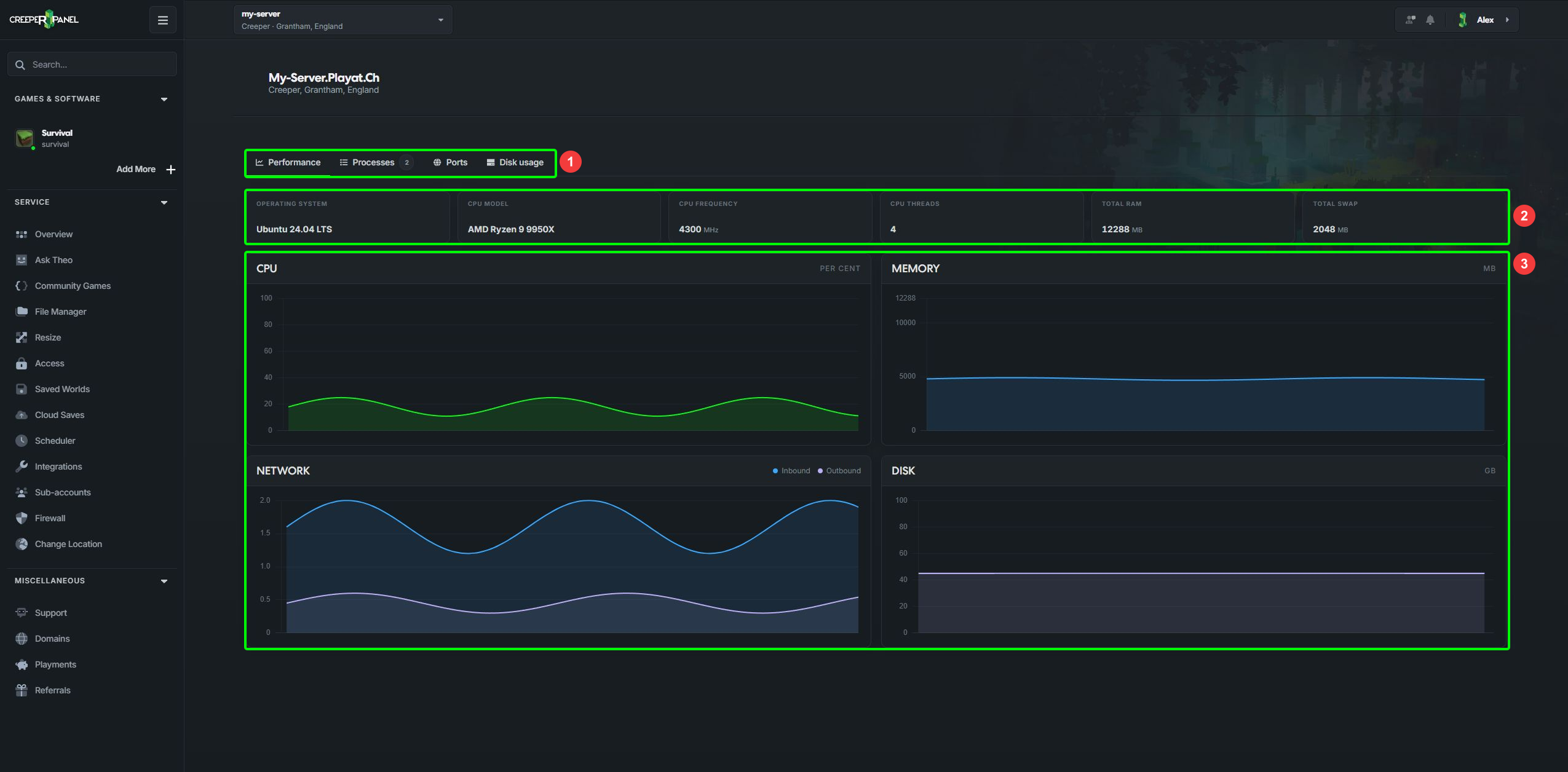Click the Access padlock icon
Screen dimensions: 1568x772
pyautogui.click(x=22, y=363)
